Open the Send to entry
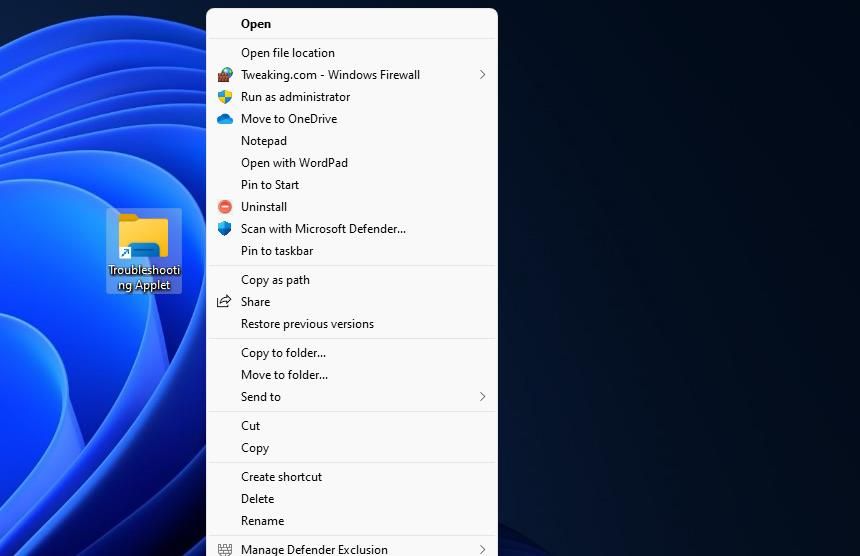860x556 pixels. coord(352,396)
